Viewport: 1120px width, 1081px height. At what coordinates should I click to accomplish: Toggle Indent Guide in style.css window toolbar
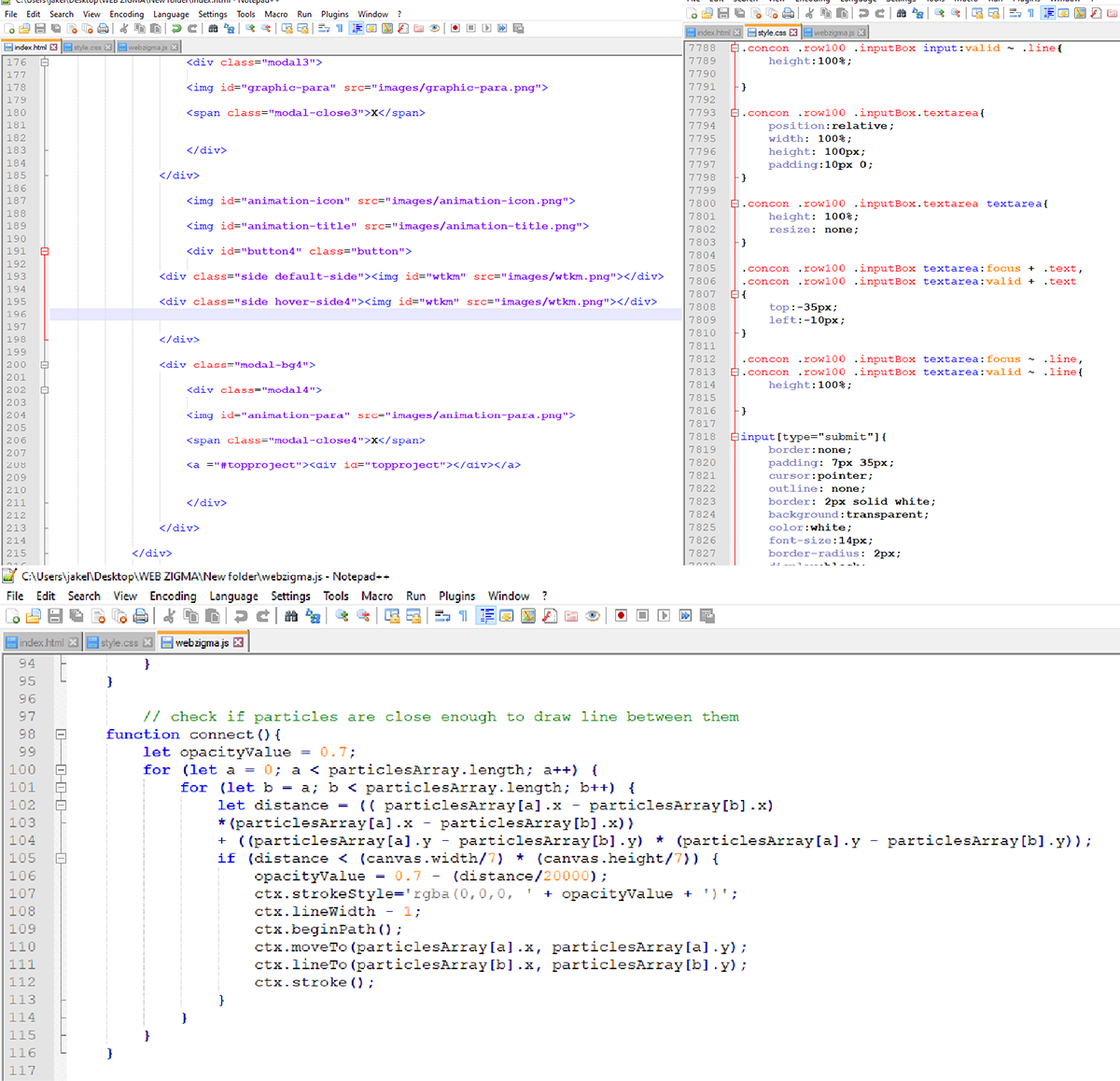[1048, 13]
